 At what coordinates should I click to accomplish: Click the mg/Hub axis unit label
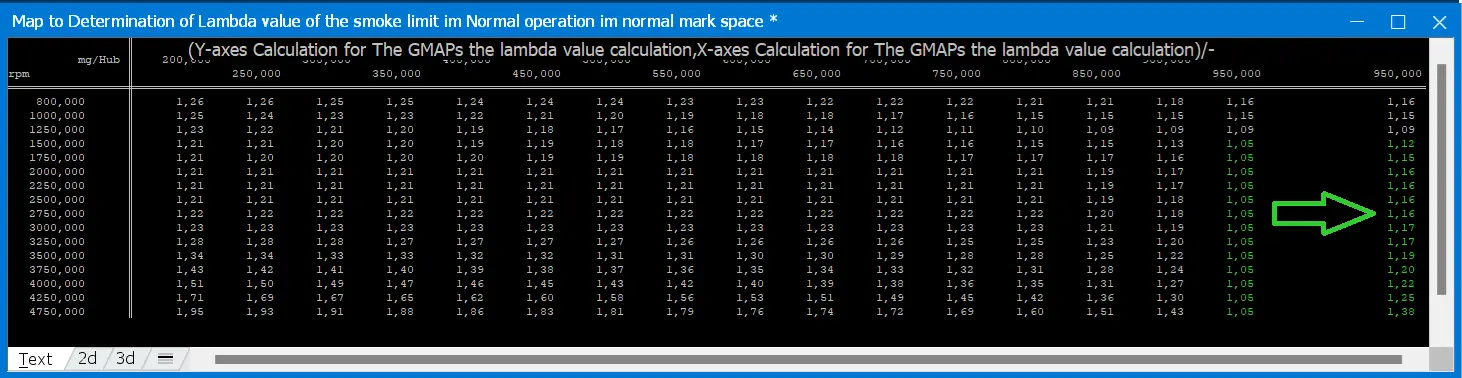point(98,59)
